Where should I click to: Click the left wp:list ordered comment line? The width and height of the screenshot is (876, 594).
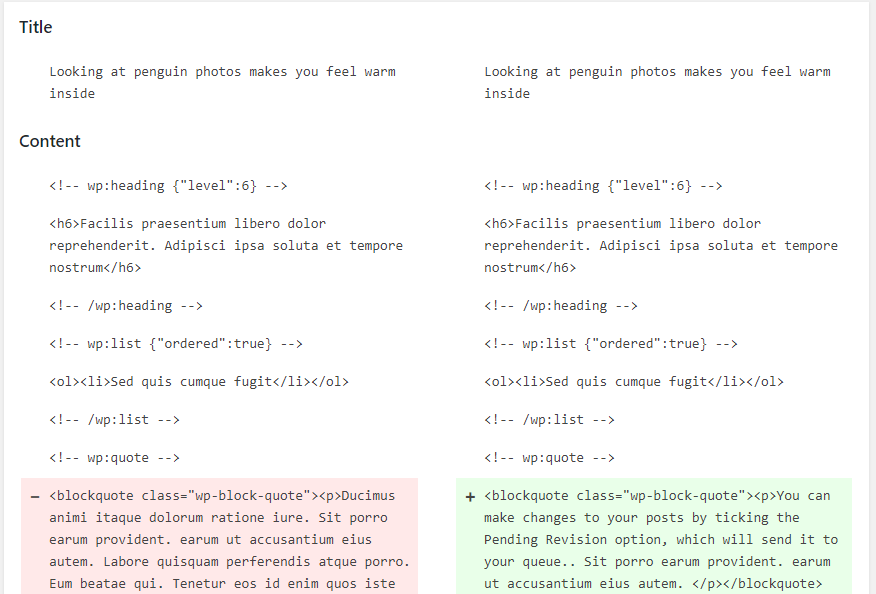tap(176, 344)
